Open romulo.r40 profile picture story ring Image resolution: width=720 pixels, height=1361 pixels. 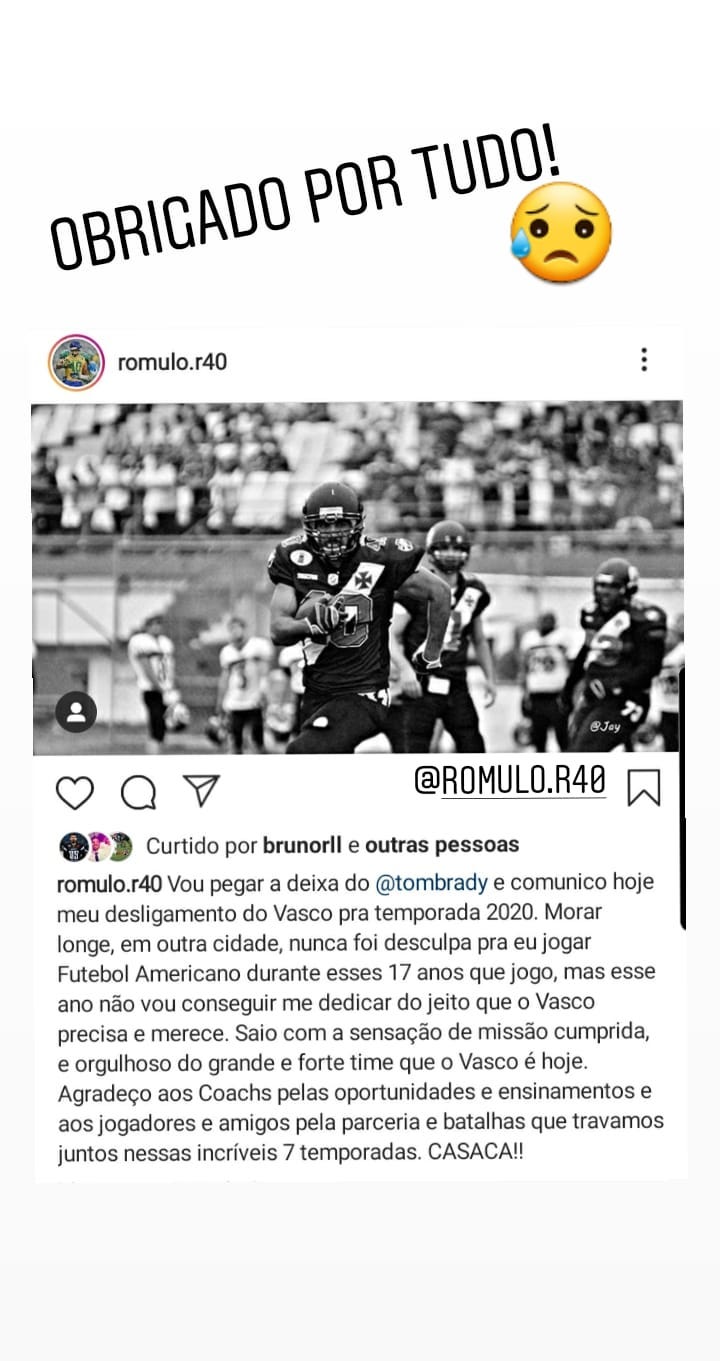[x=76, y=361]
